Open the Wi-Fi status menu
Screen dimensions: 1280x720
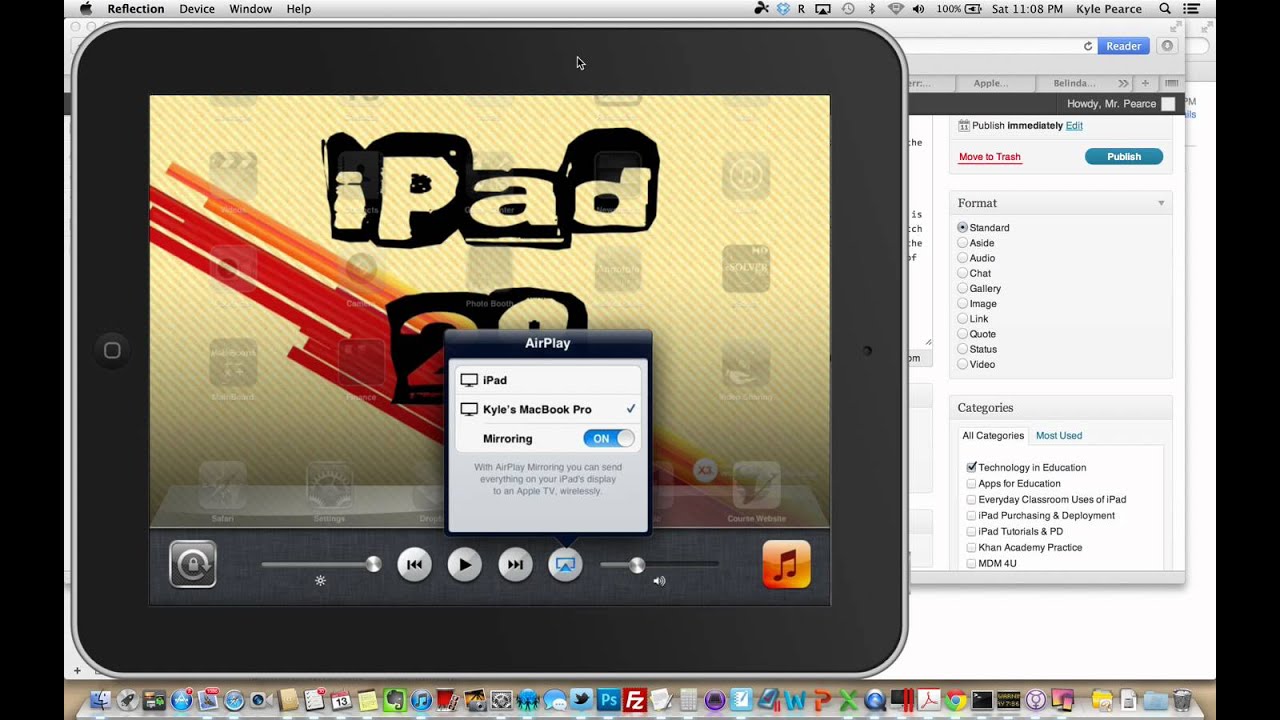[x=895, y=9]
